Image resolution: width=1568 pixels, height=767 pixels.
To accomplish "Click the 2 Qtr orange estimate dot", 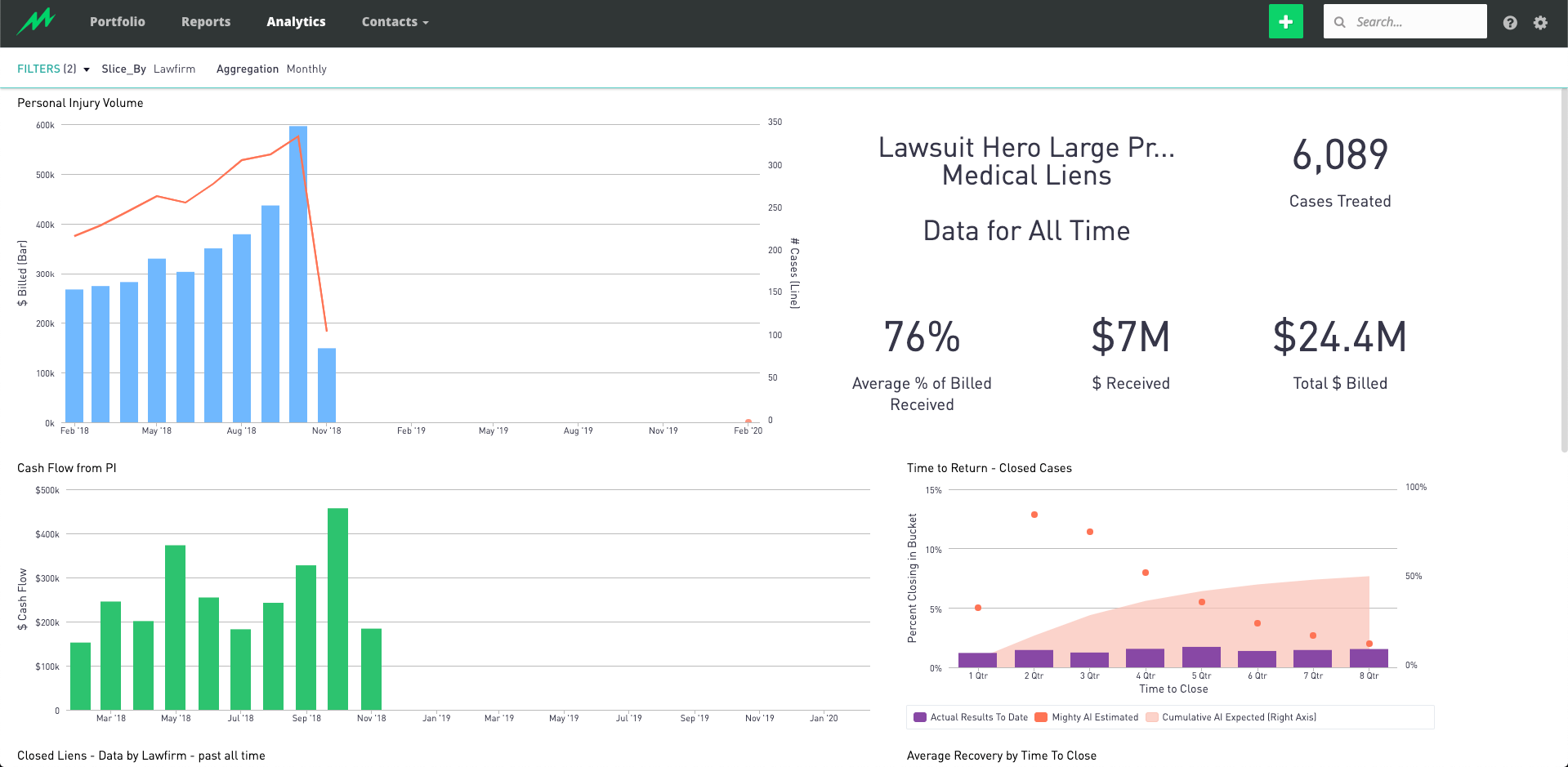I will point(1034,515).
